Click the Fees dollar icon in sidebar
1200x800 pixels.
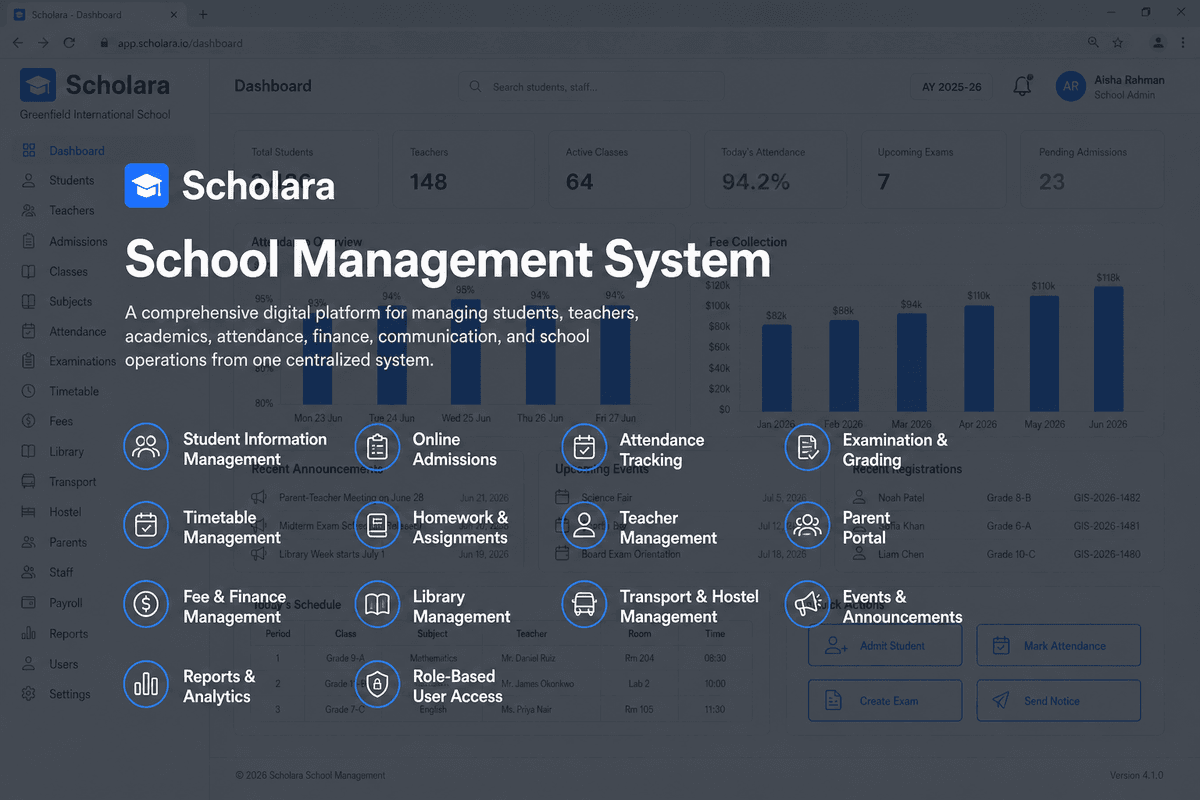tap(29, 421)
